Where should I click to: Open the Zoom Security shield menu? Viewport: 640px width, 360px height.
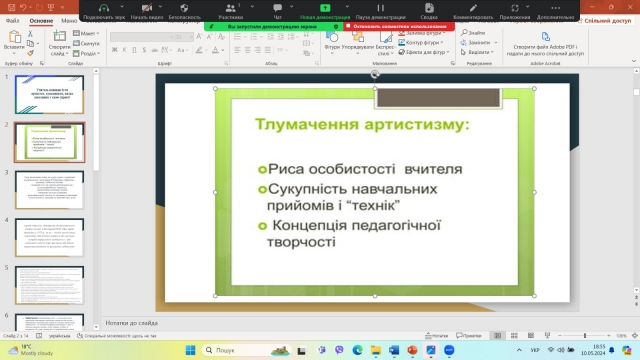click(184, 11)
